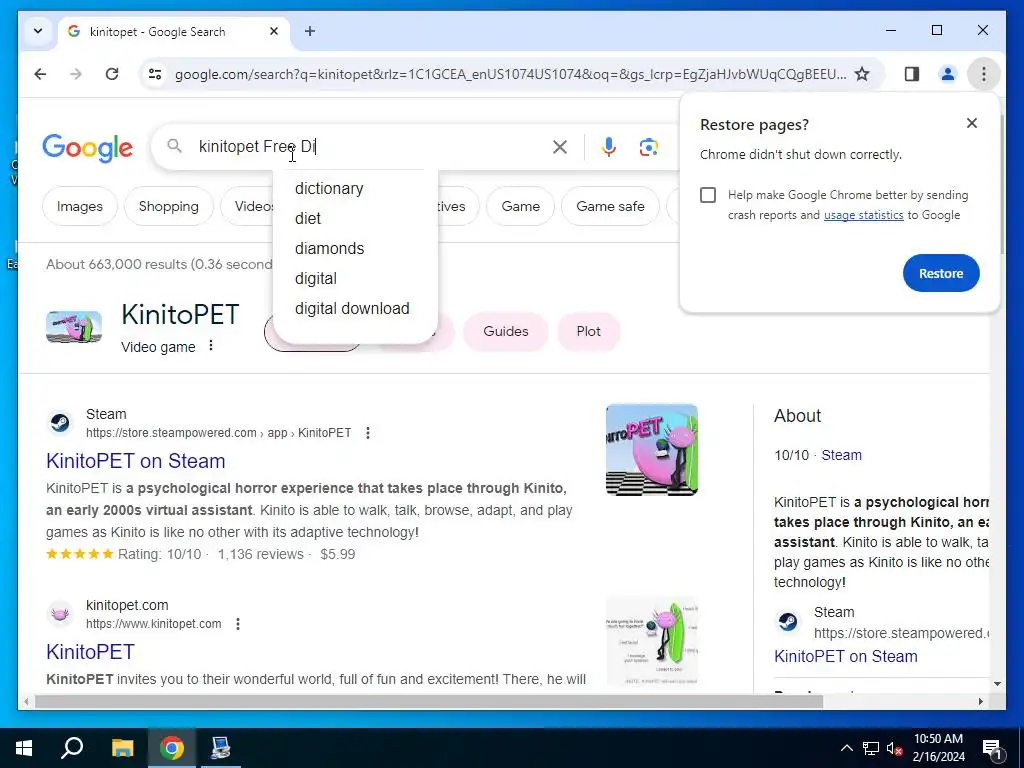Open site information icon in address bar
This screenshot has width=1024, height=768.
[x=155, y=74]
